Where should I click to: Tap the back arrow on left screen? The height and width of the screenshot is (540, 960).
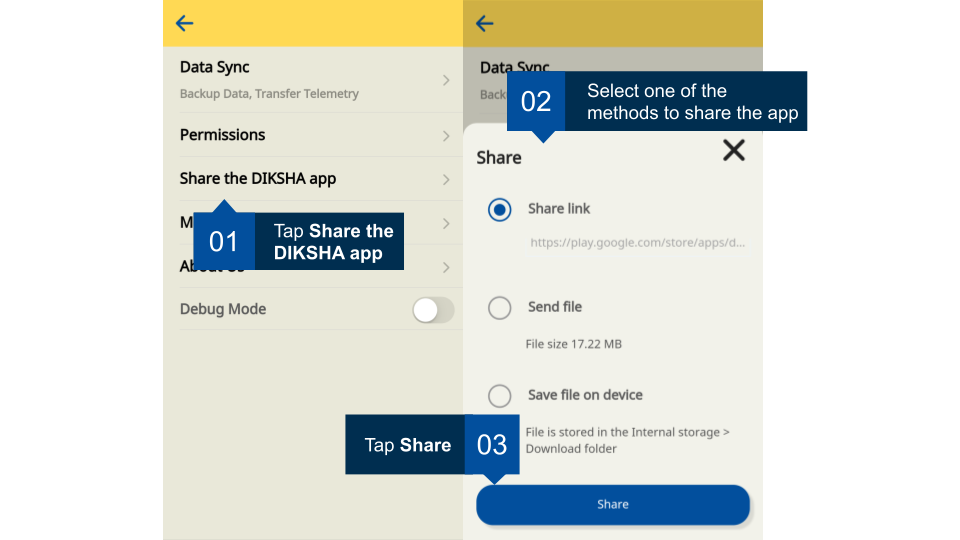coord(184,24)
